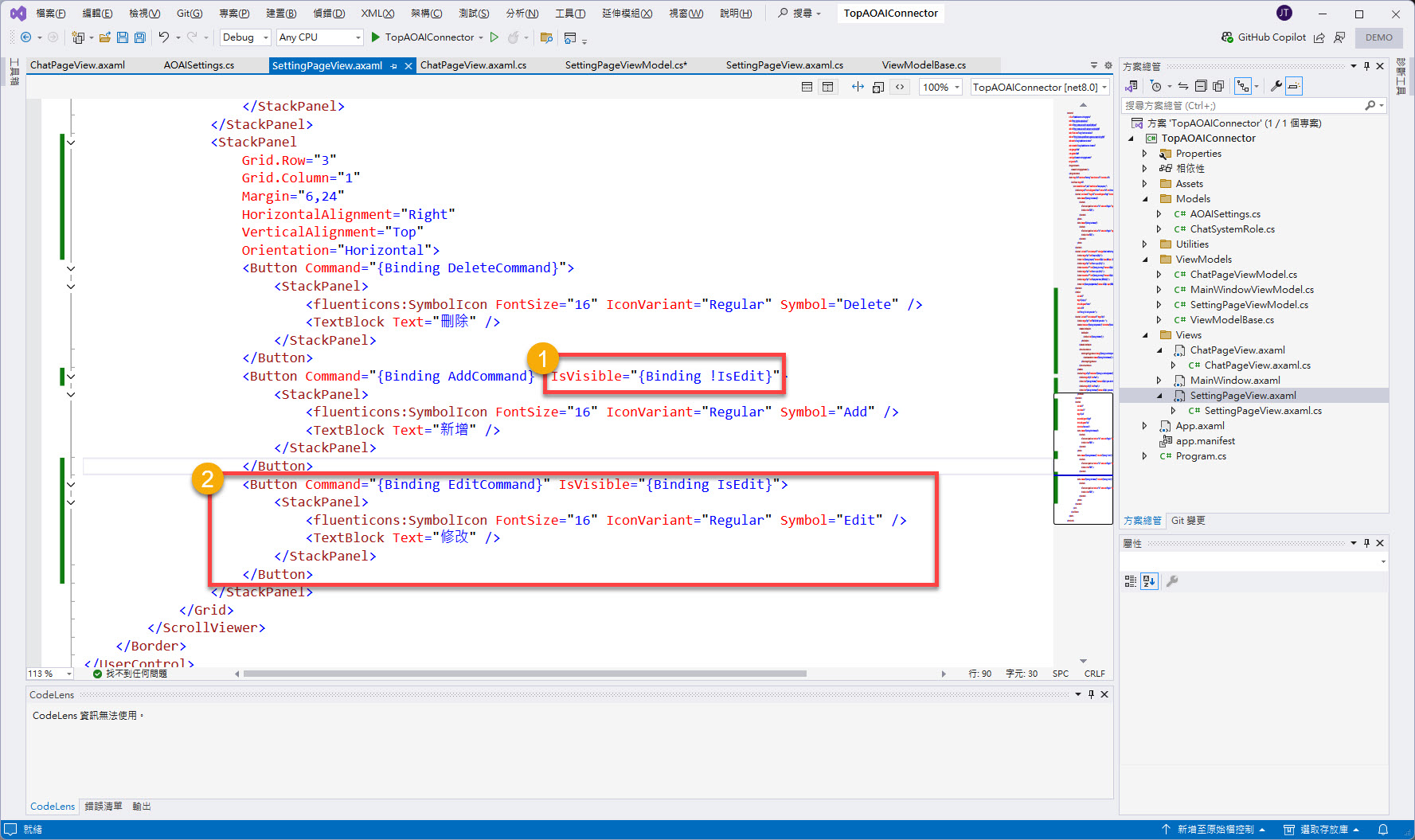Click the document tab list dropdown arrow
Screen dimensions: 1415x840
pos(1093,66)
